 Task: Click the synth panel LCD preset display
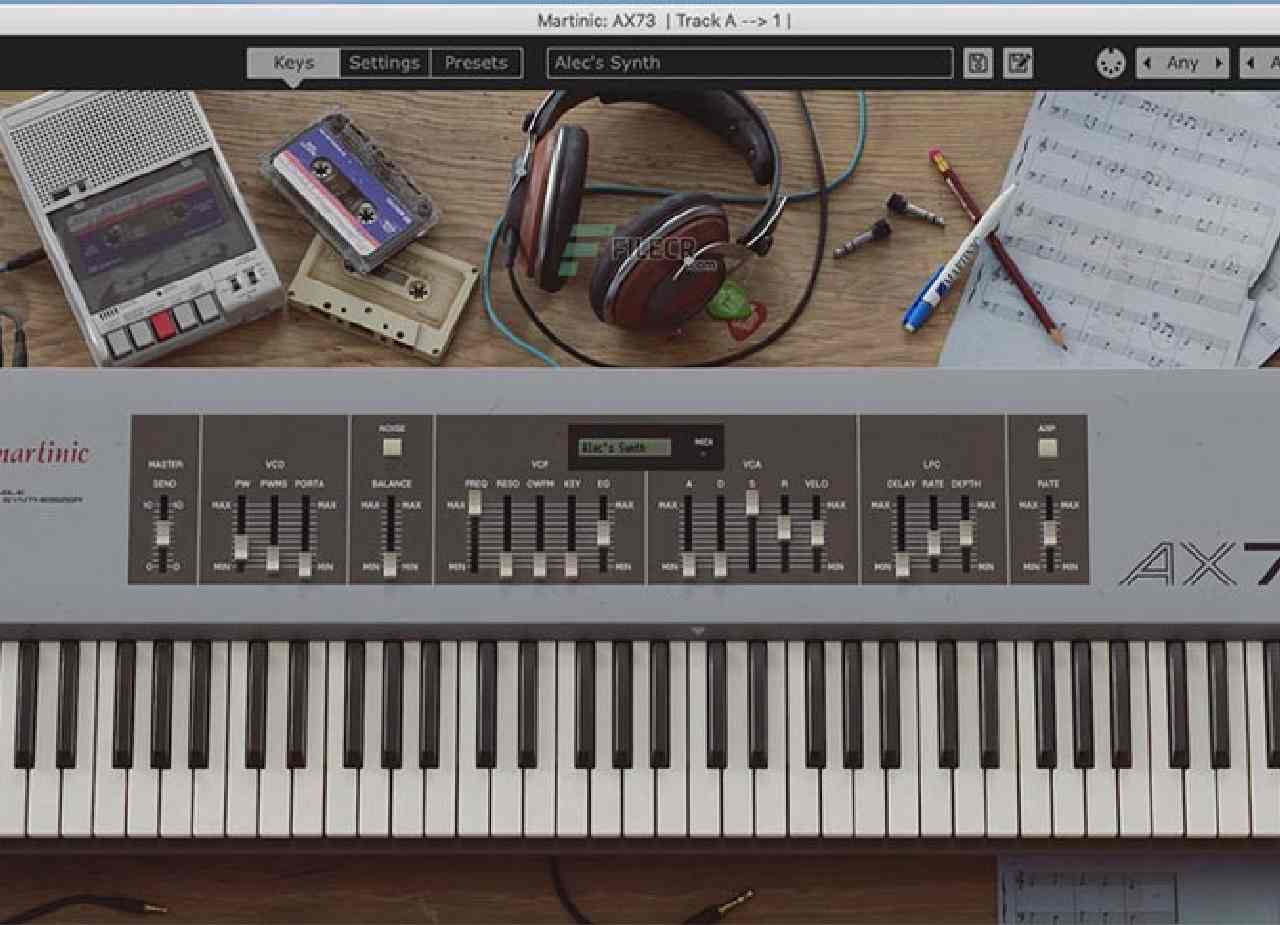point(626,447)
